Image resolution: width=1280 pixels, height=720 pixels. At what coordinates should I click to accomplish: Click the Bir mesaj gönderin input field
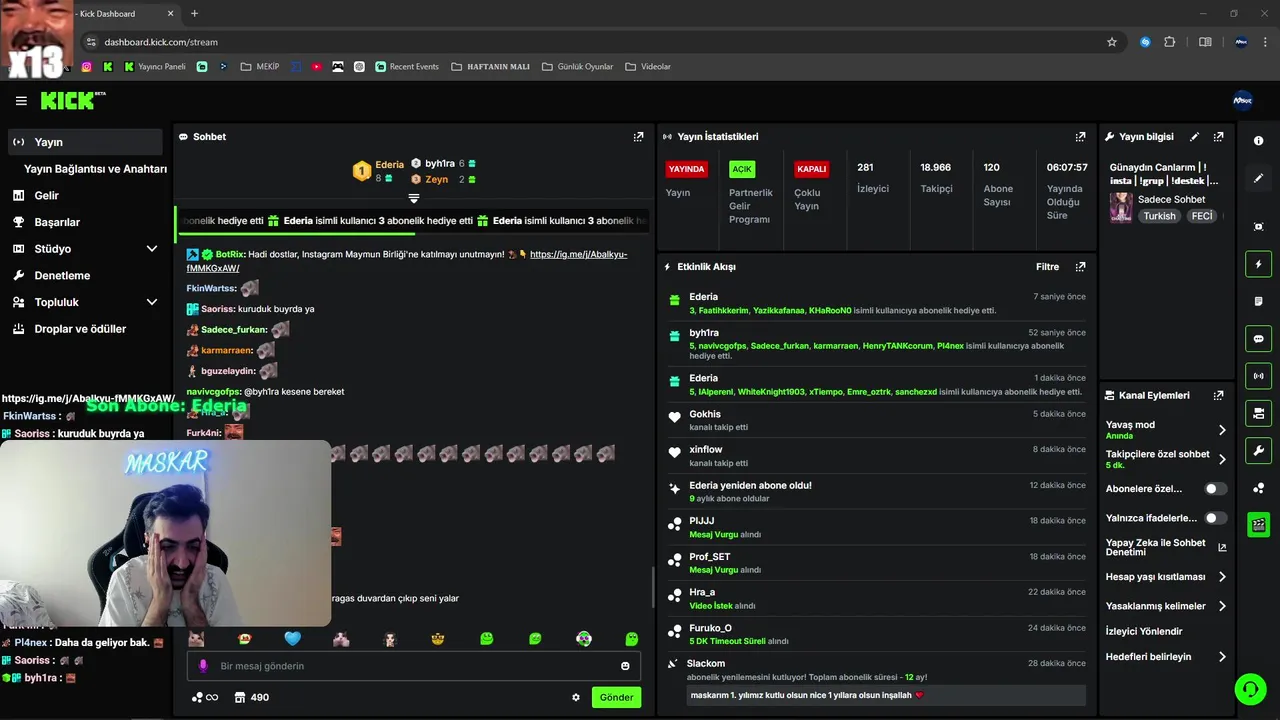point(414,666)
